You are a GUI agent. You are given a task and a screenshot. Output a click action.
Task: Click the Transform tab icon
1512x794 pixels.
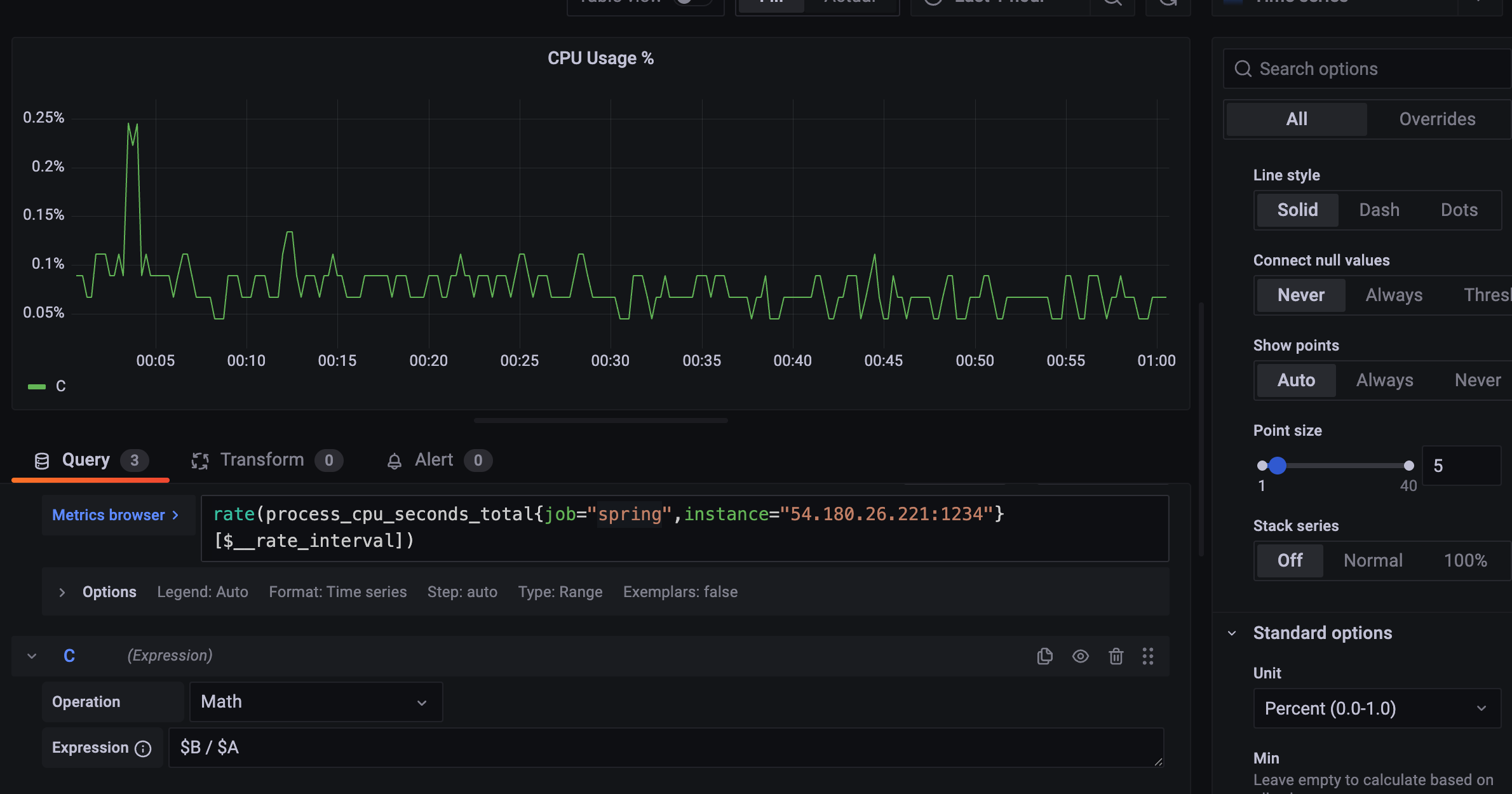[200, 461]
